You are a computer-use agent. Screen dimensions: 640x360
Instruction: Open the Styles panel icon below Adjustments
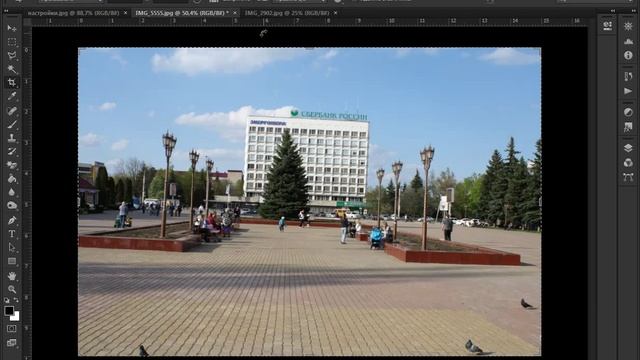(x=628, y=127)
